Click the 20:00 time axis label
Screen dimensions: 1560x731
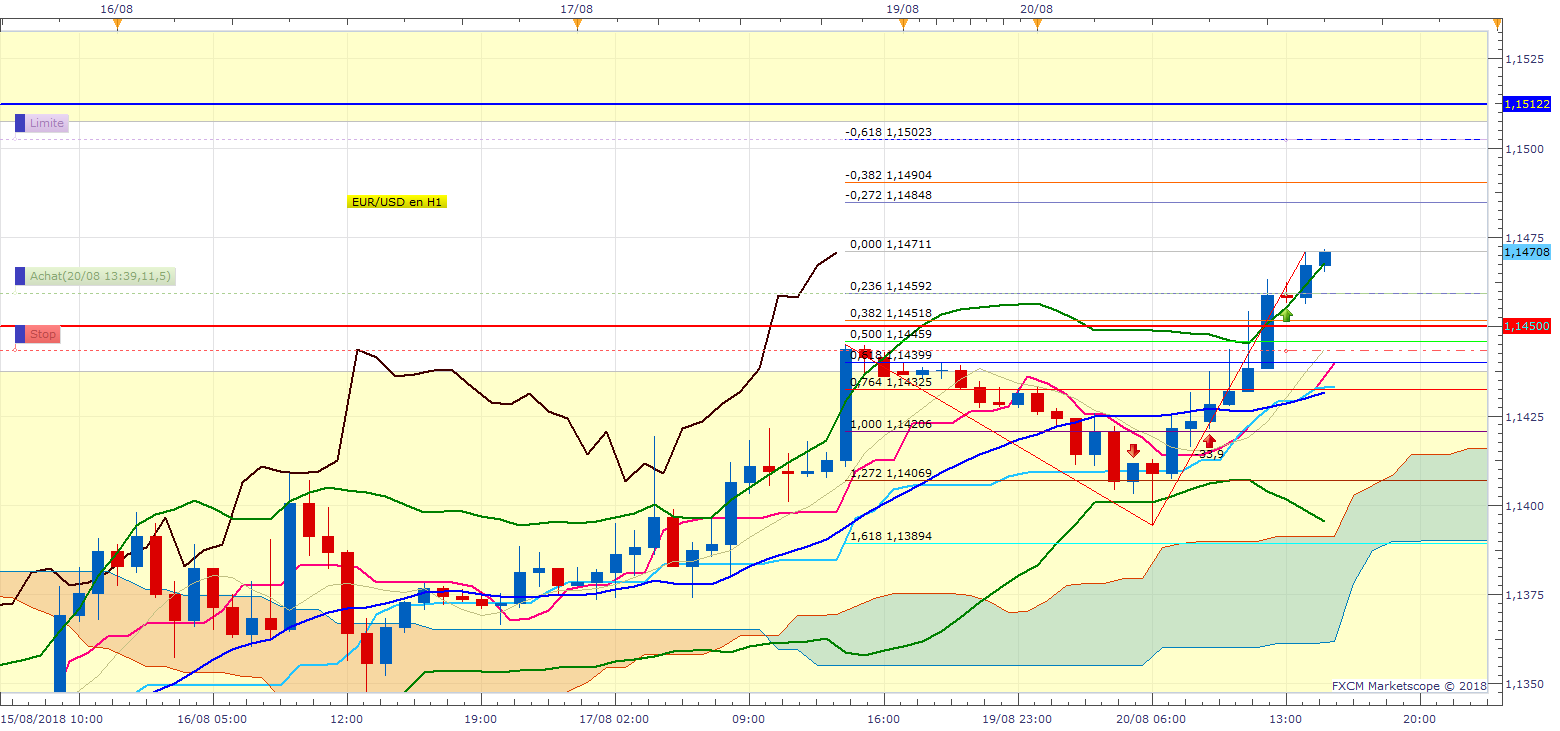tap(1419, 718)
